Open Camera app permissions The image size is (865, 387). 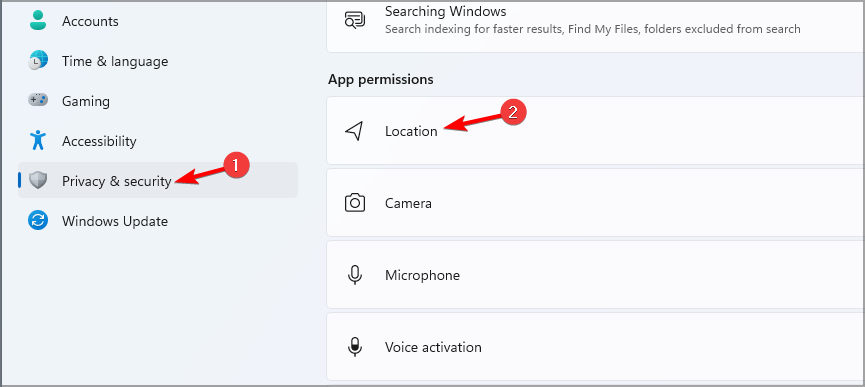[596, 203]
